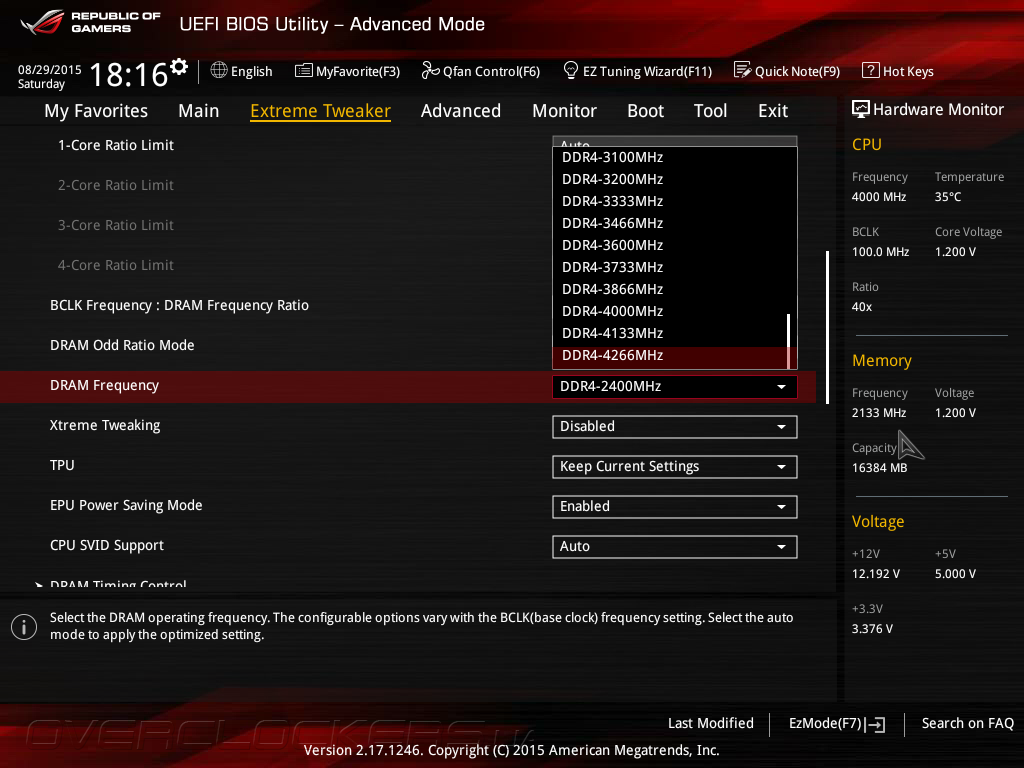The width and height of the screenshot is (1024, 768).
Task: Click +12V reading 12.192 V
Action: tap(875, 574)
